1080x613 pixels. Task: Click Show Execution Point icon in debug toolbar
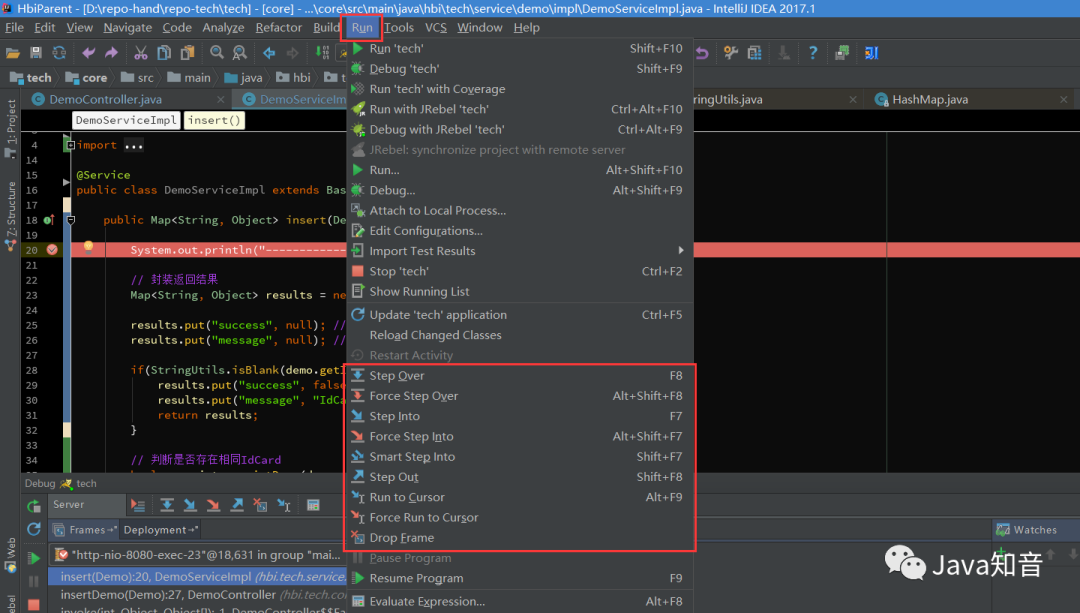pos(138,506)
